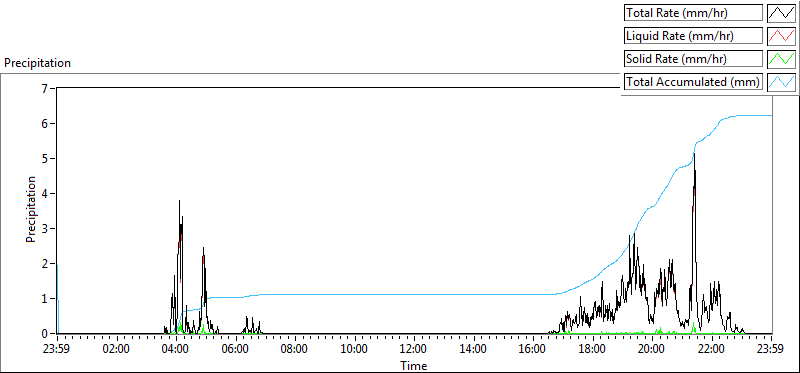Click the vertical Precipitation axis title
The image size is (800, 373).
[32, 209]
